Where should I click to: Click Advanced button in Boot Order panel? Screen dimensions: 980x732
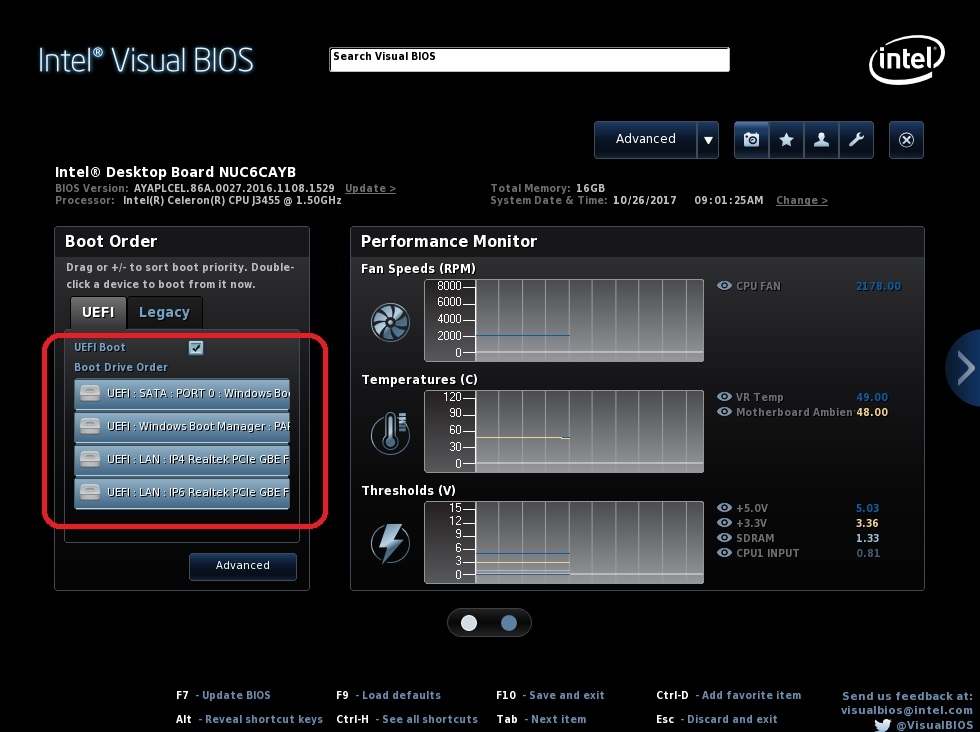242,566
